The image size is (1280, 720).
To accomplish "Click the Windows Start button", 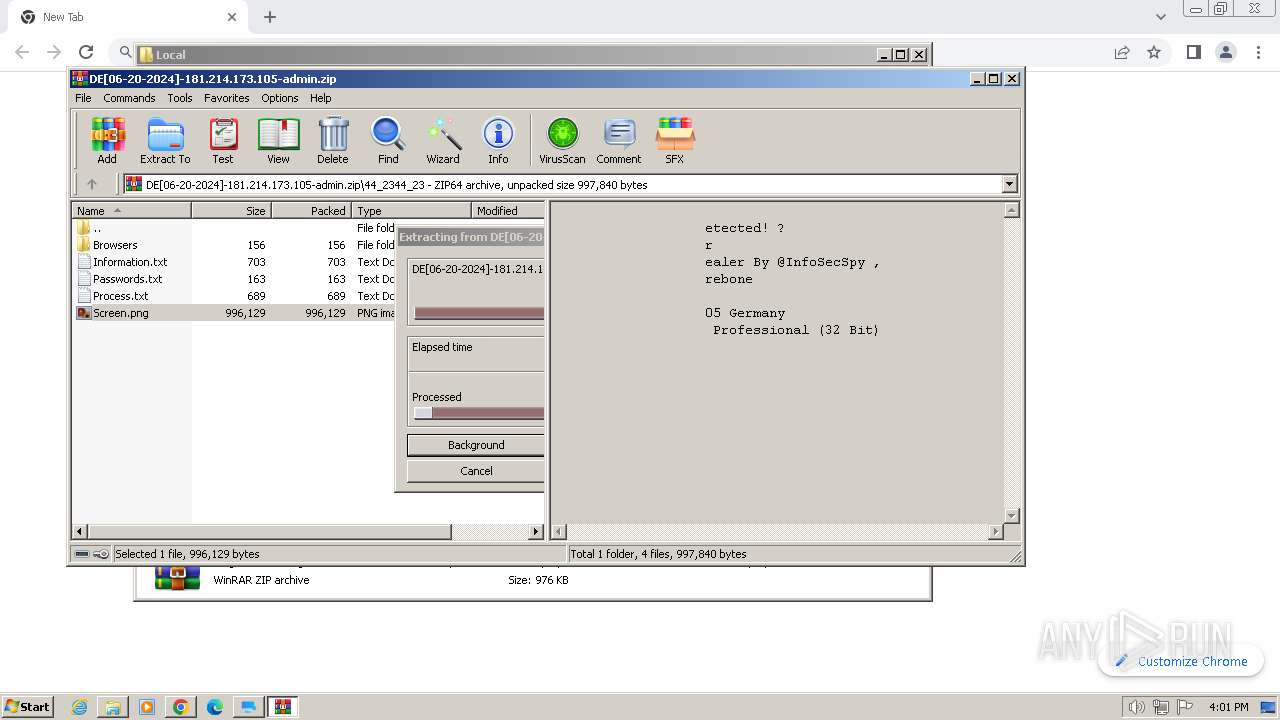I will point(27,706).
